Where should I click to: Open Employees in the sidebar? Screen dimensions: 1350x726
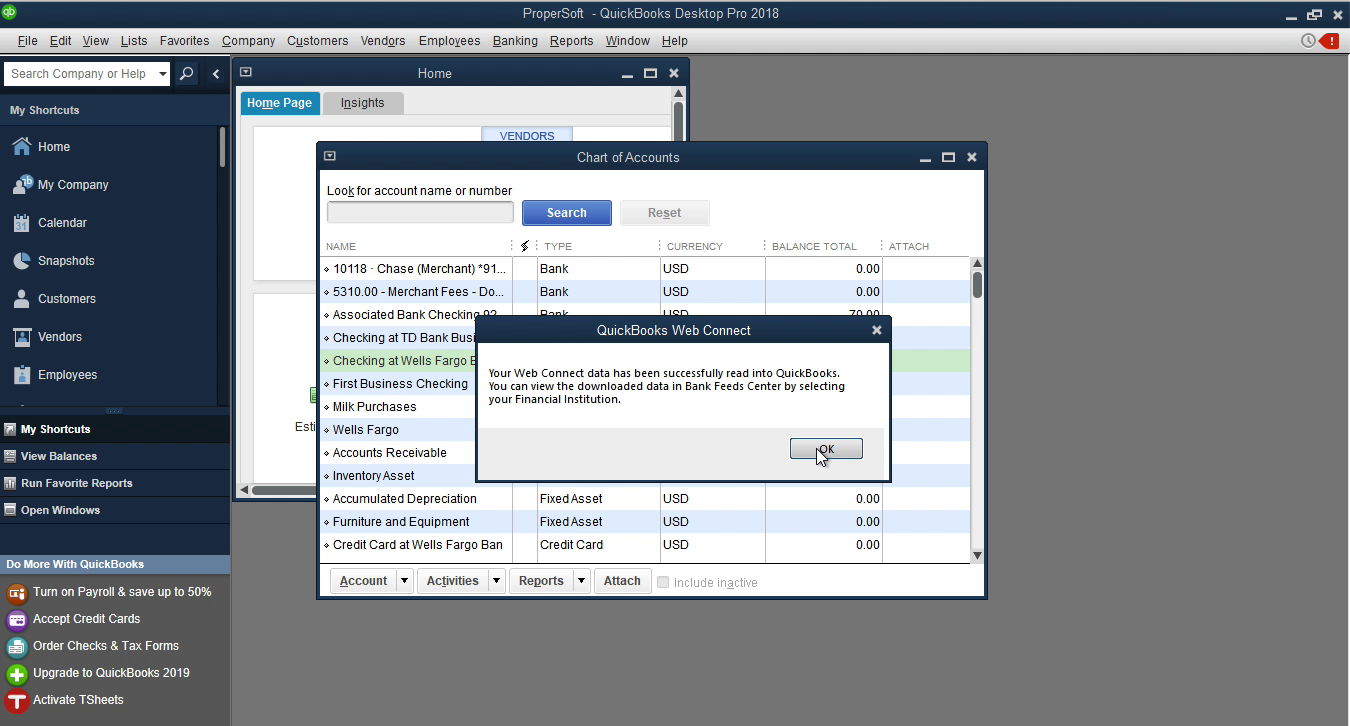[x=54, y=374]
